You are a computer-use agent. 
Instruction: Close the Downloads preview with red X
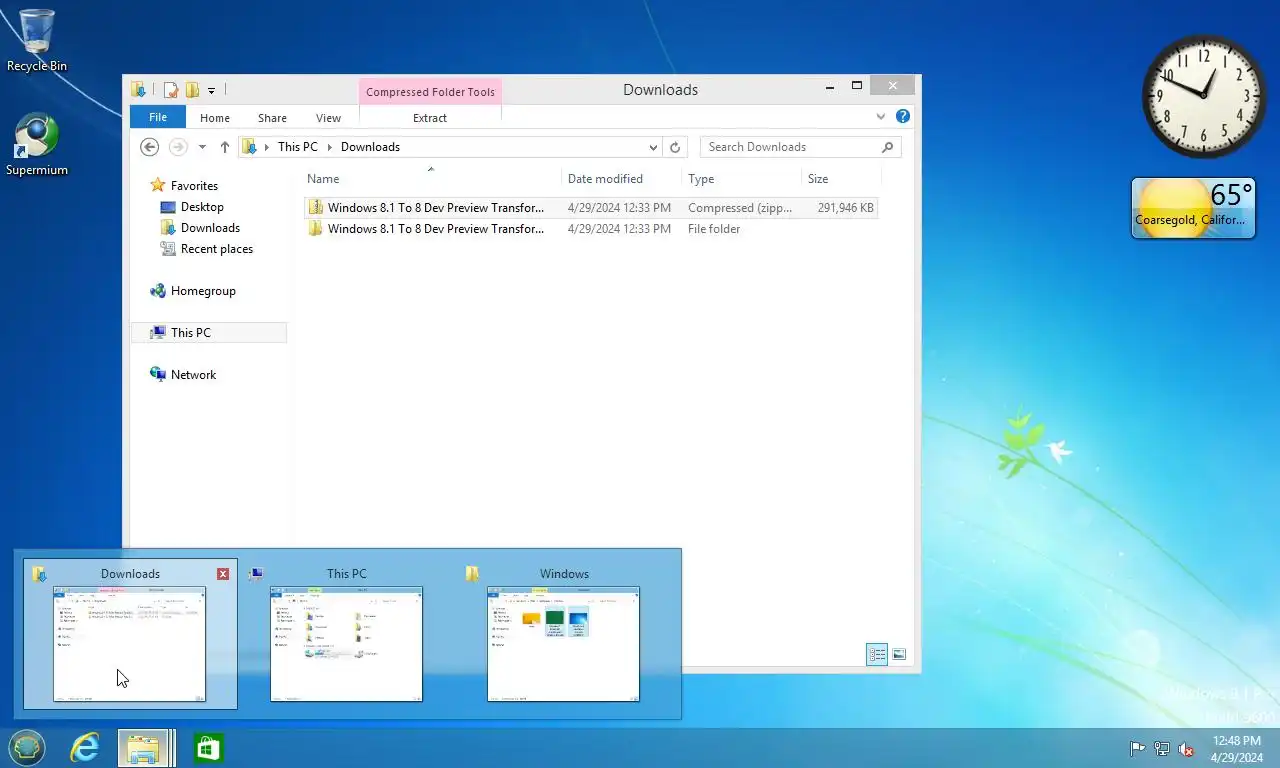pyautogui.click(x=223, y=574)
